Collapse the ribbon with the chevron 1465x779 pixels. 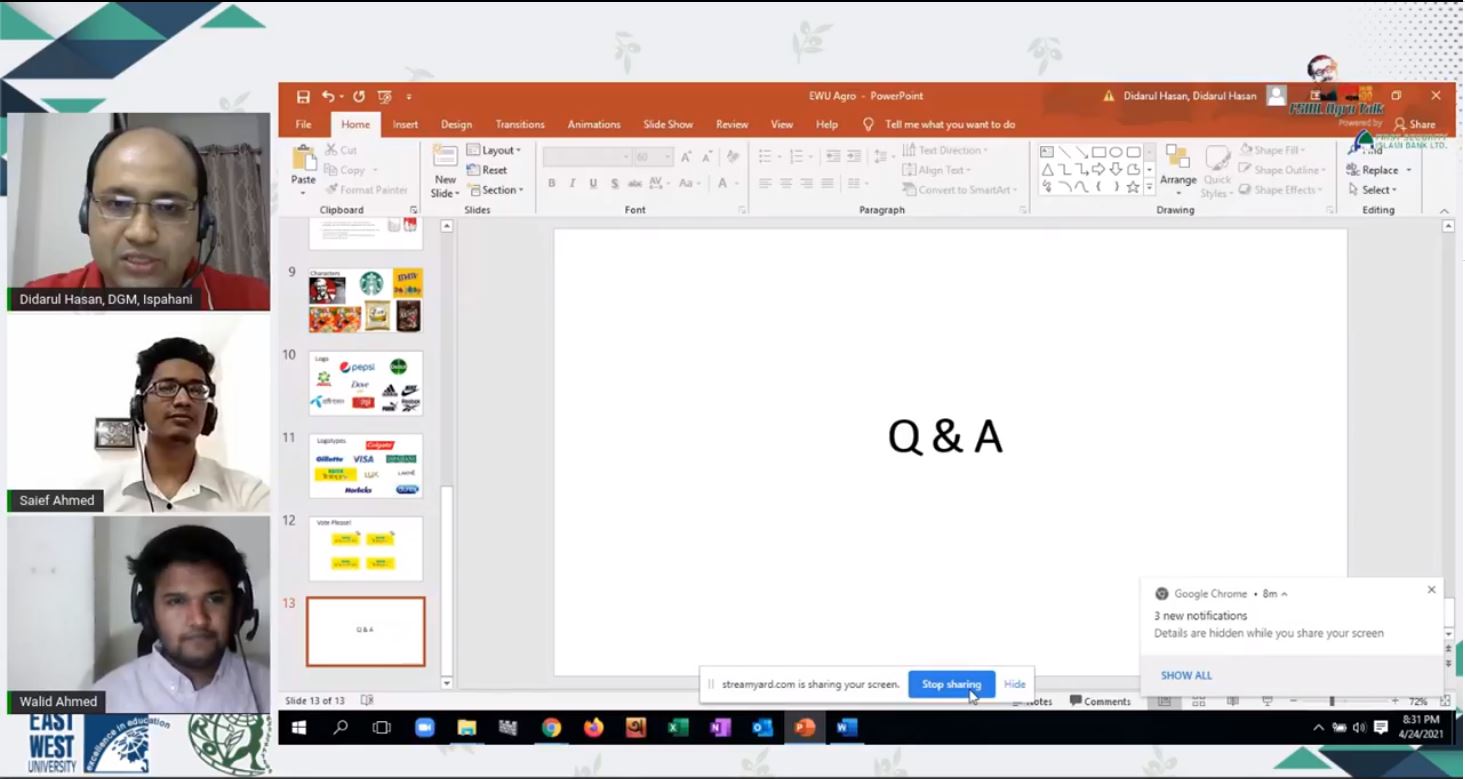coord(1444,210)
